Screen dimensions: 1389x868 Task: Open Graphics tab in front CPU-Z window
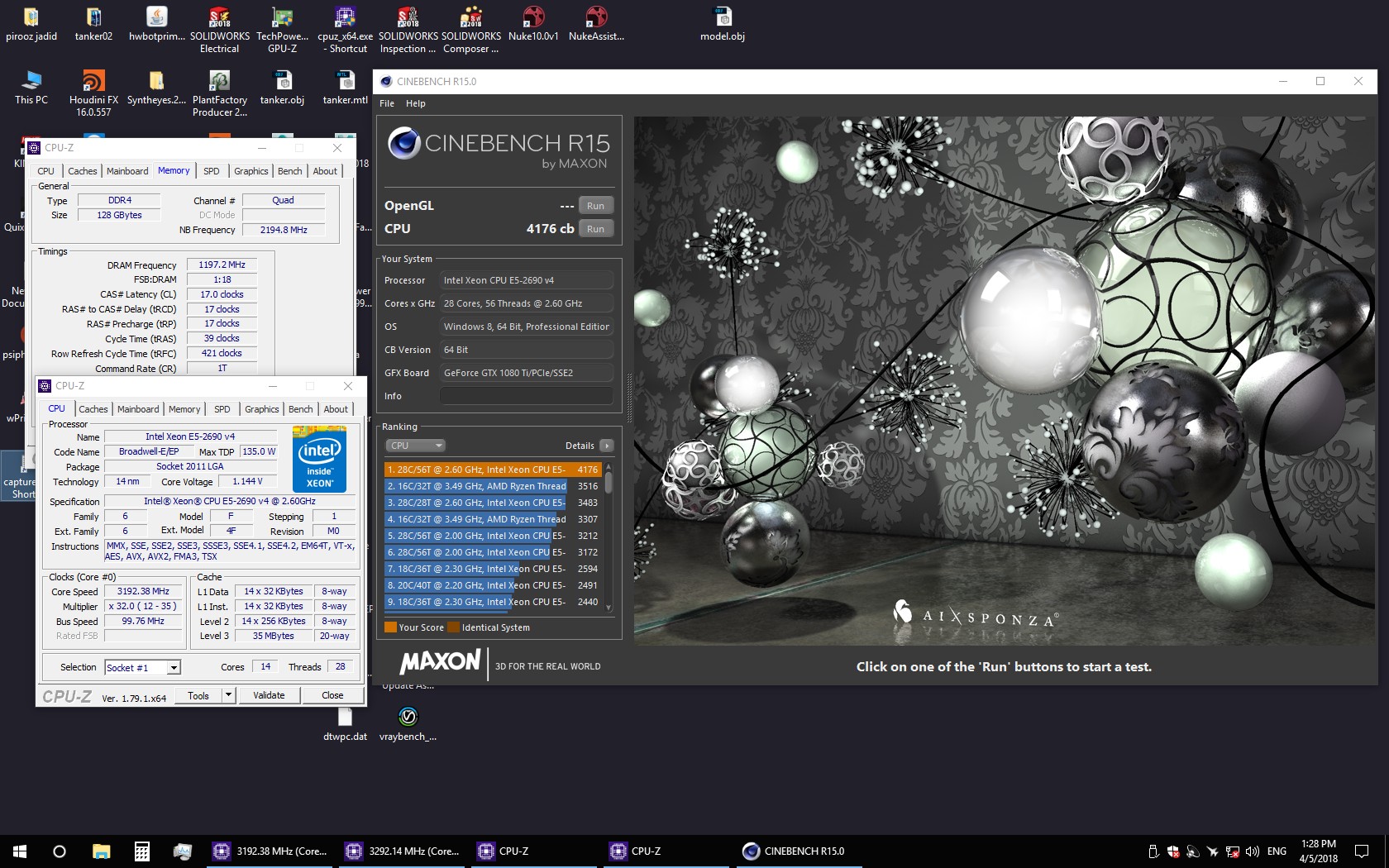[262, 409]
